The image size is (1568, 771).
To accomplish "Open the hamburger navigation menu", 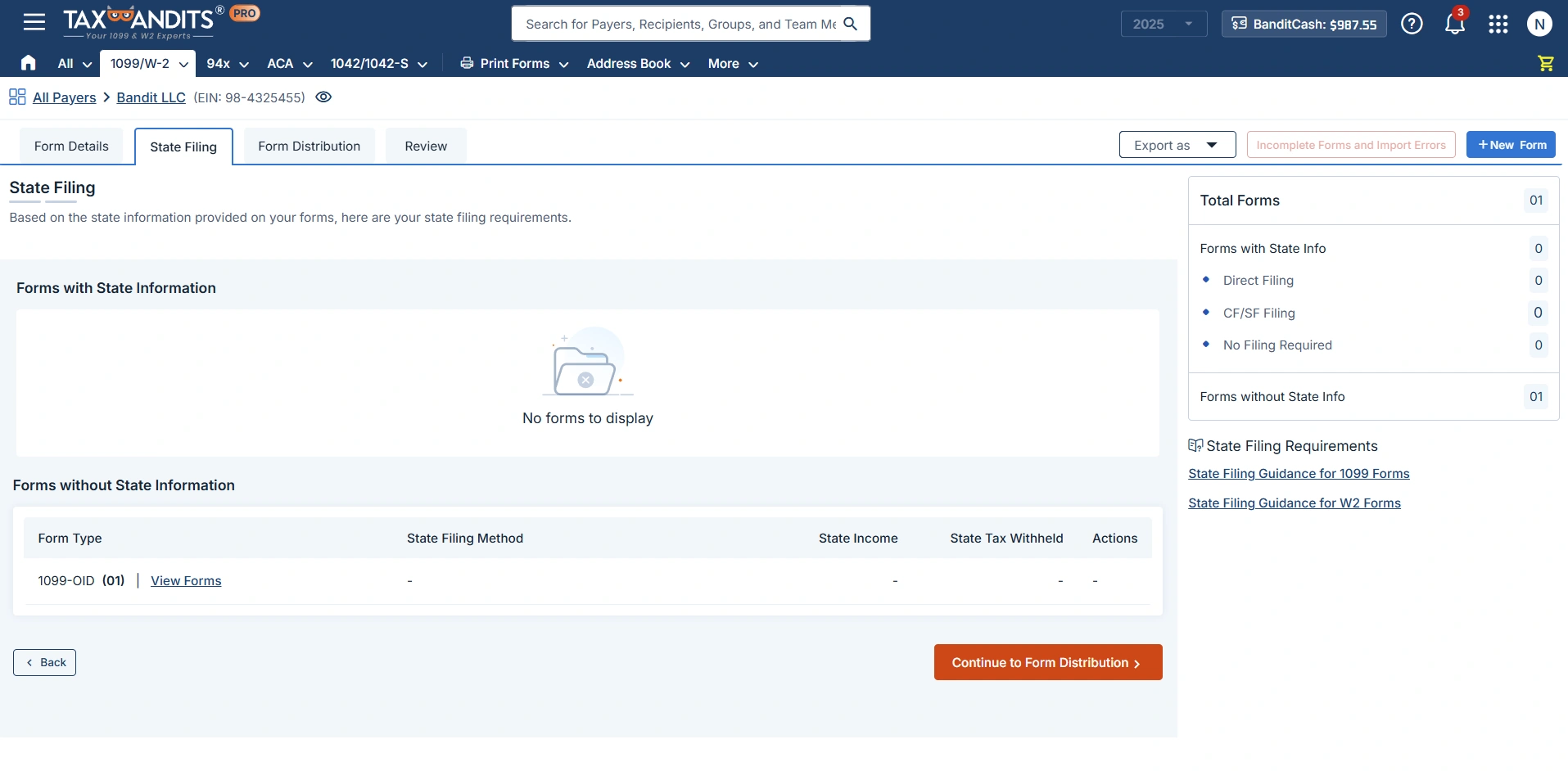I will (34, 22).
